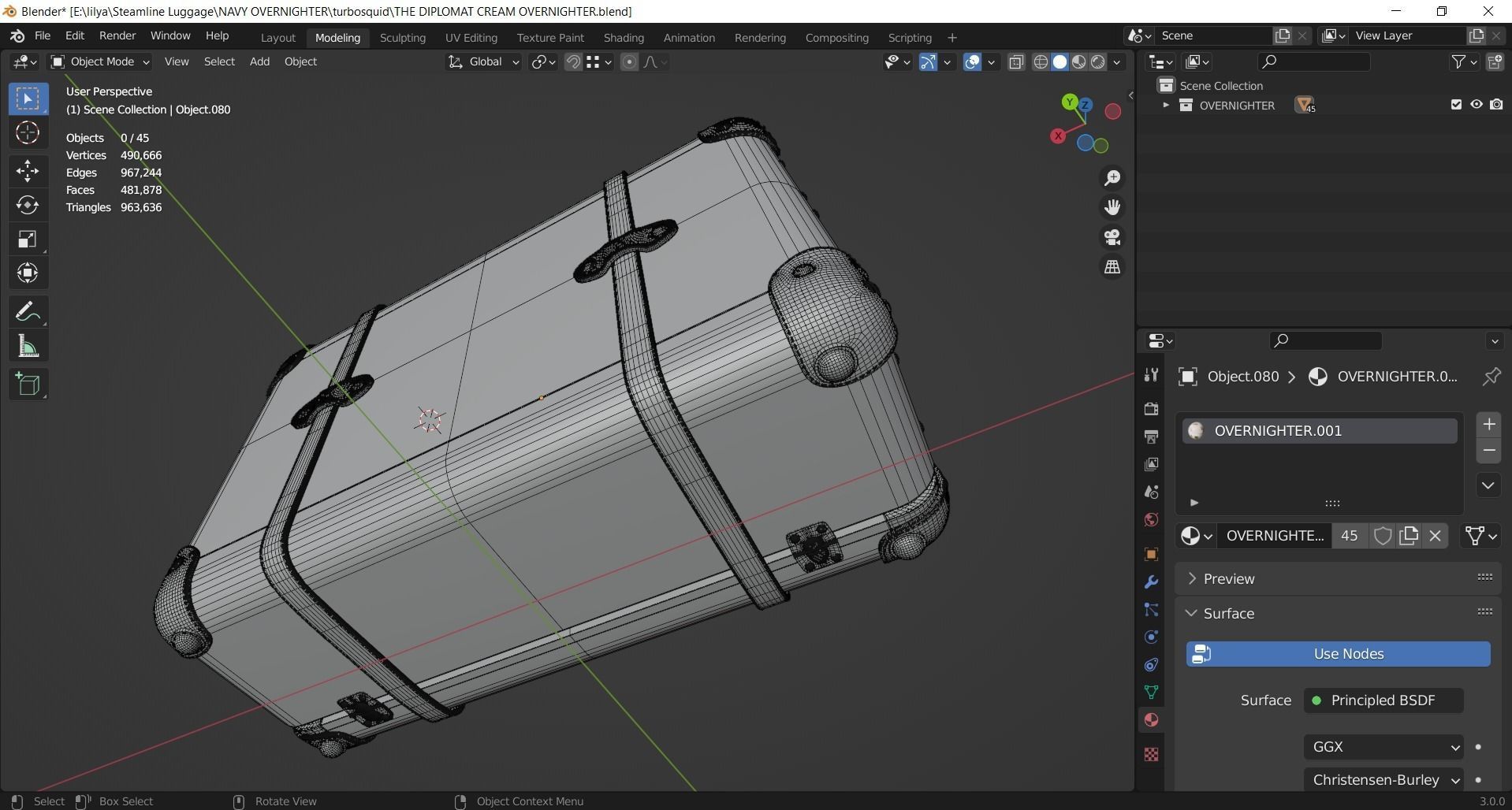Select the Add Cube tool
Screen dimensions: 1512x810
[28, 384]
